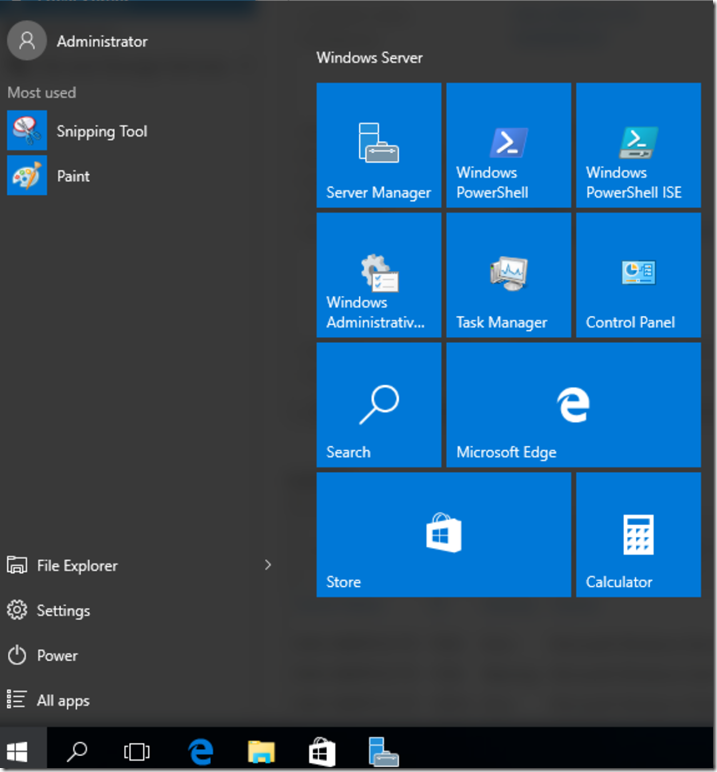The height and width of the screenshot is (772, 717).
Task: Open Task View from the taskbar
Action: tap(136, 752)
